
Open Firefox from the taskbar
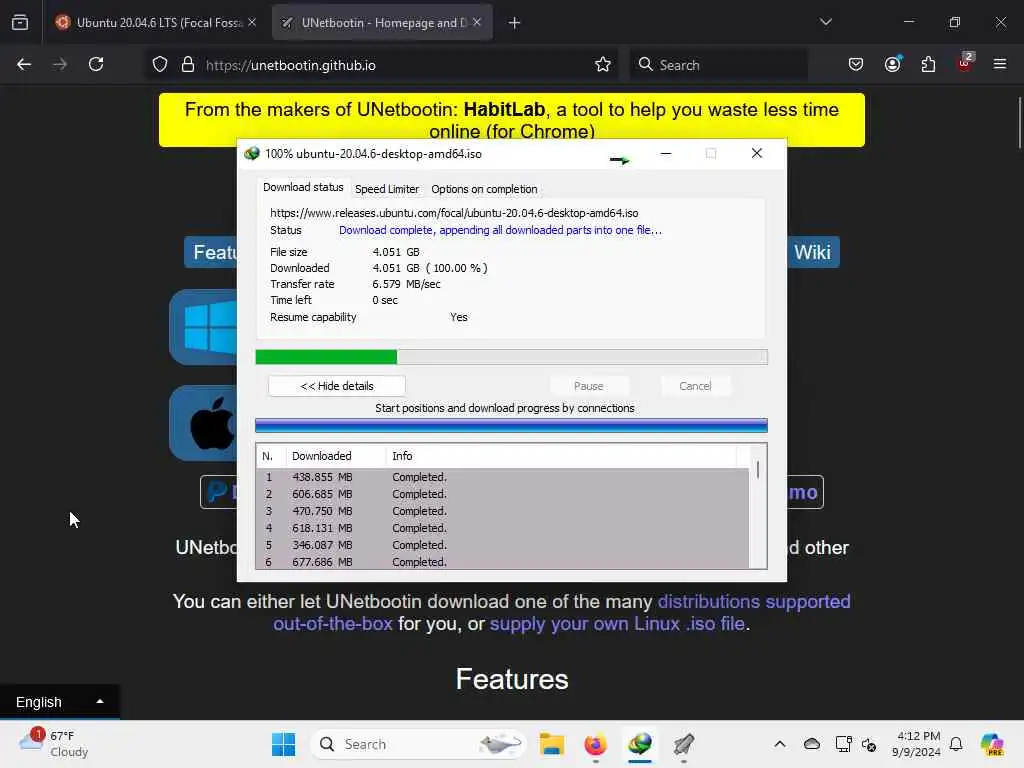tap(596, 744)
